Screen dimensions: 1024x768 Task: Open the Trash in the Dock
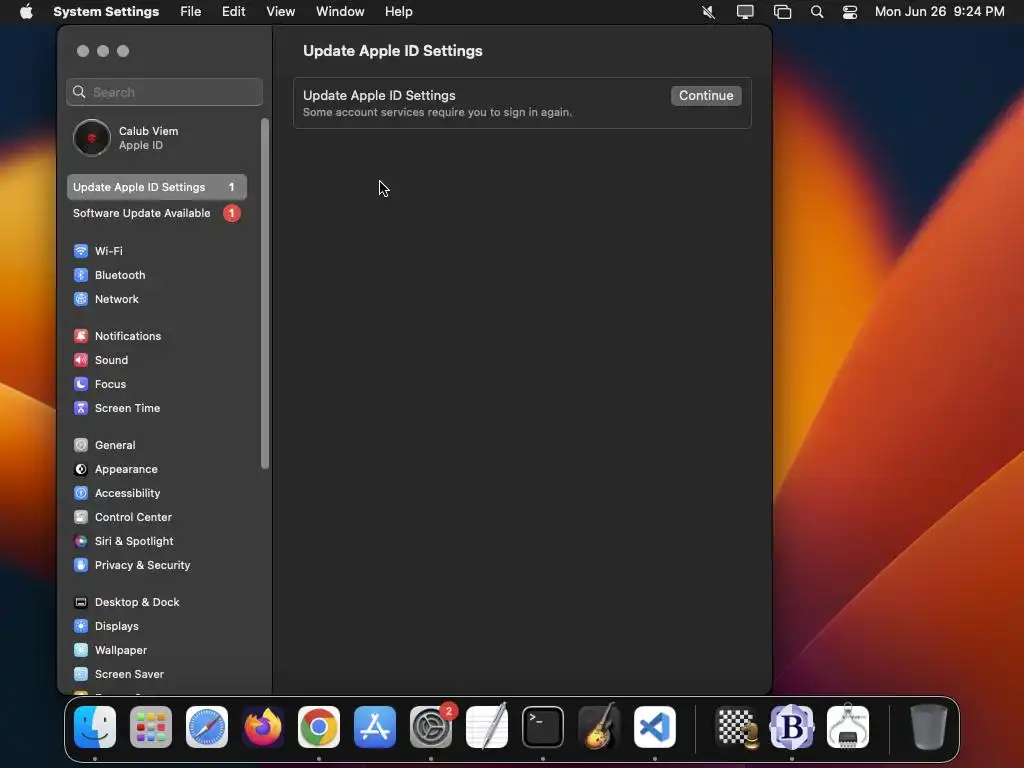(x=929, y=727)
